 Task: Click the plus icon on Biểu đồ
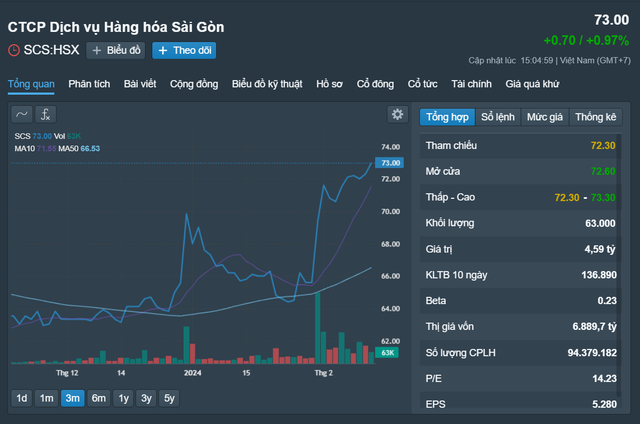(97, 50)
